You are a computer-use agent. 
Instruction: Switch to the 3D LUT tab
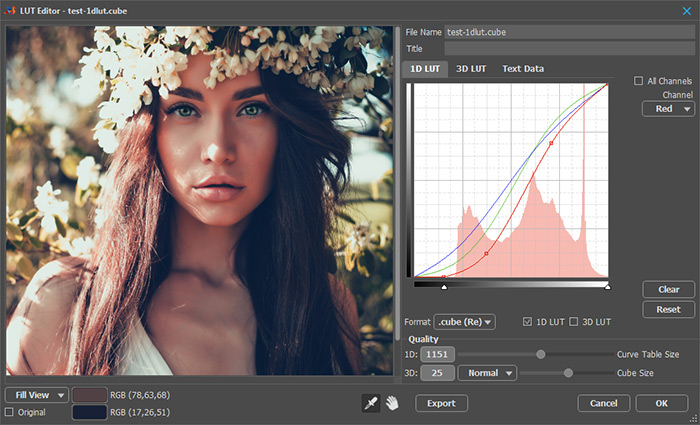pos(471,69)
